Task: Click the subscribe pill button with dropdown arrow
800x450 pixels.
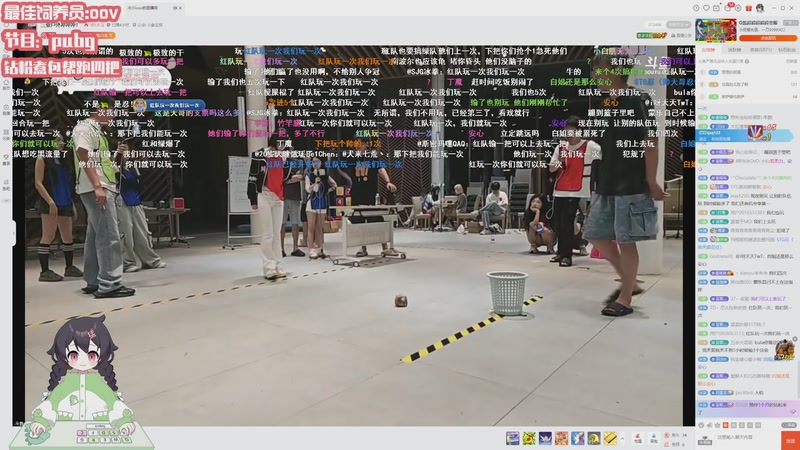Action: (679, 24)
